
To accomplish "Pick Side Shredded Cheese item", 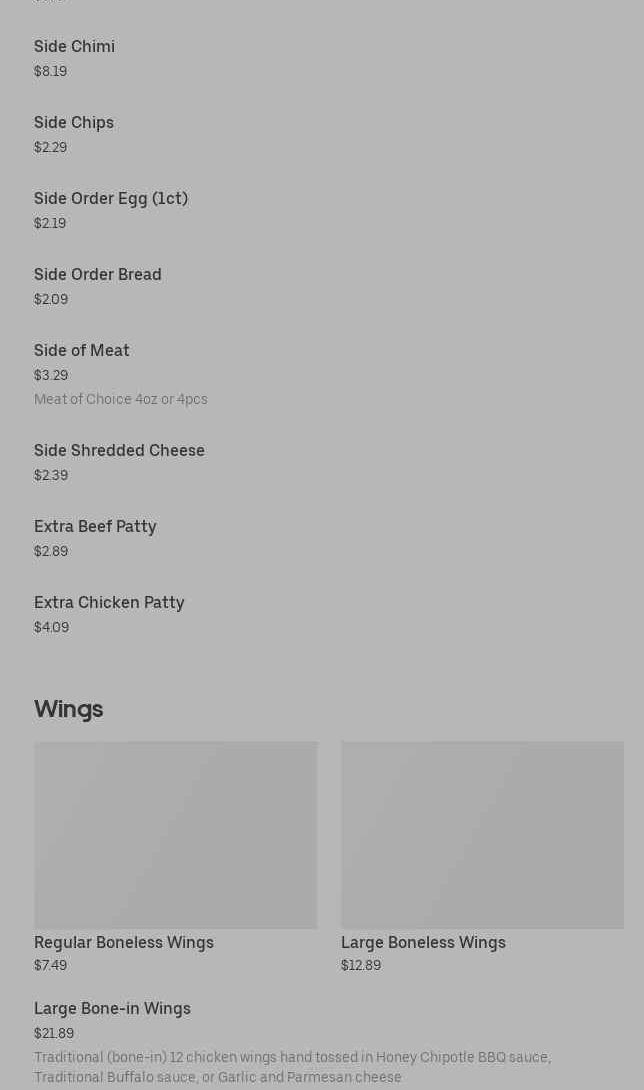I will pyautogui.click(x=119, y=450).
